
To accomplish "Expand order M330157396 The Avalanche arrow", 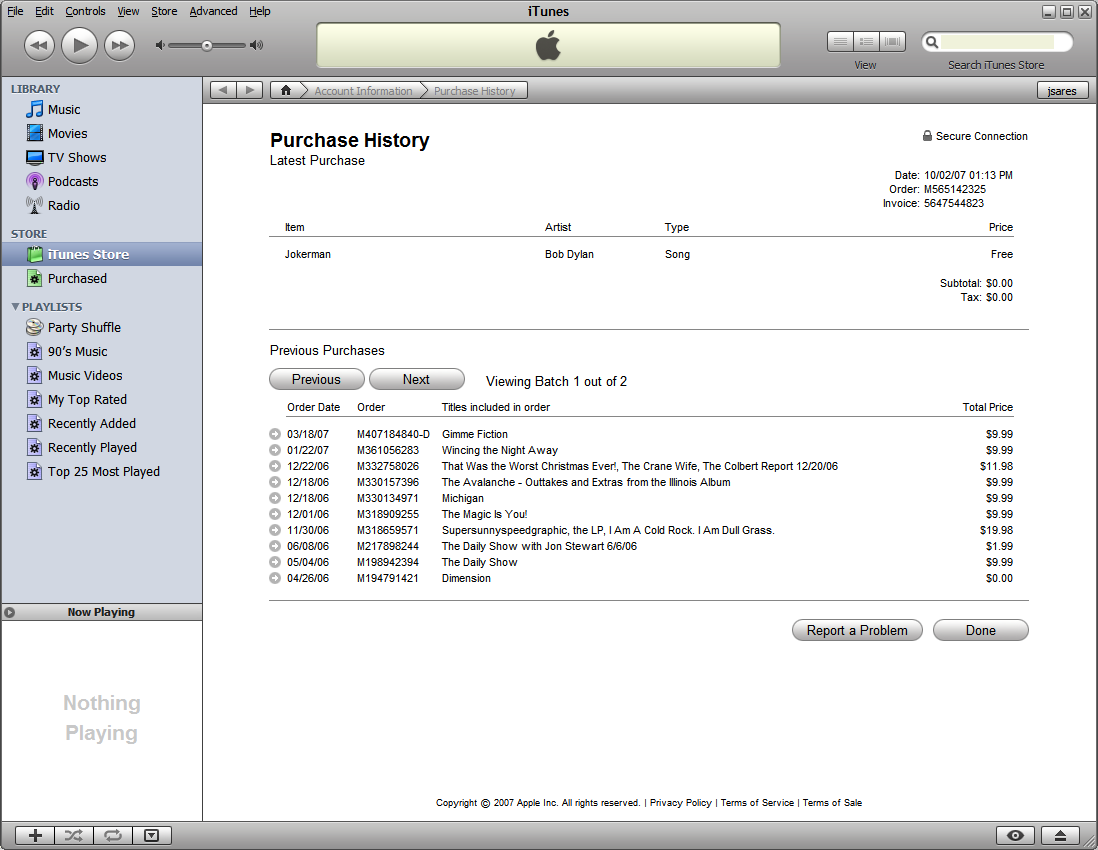I will tap(274, 482).
